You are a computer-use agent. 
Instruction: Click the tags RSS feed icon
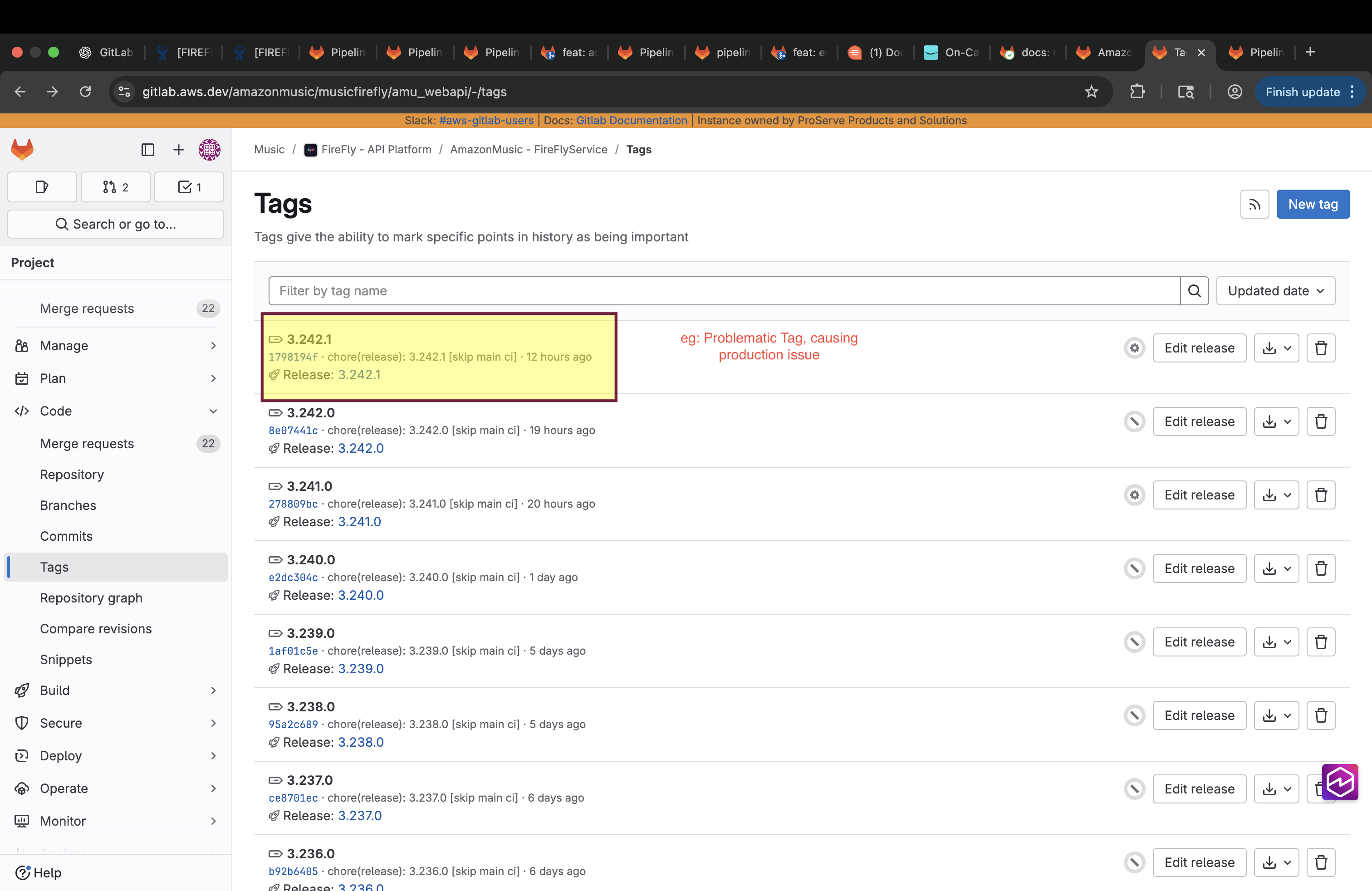tap(1254, 204)
